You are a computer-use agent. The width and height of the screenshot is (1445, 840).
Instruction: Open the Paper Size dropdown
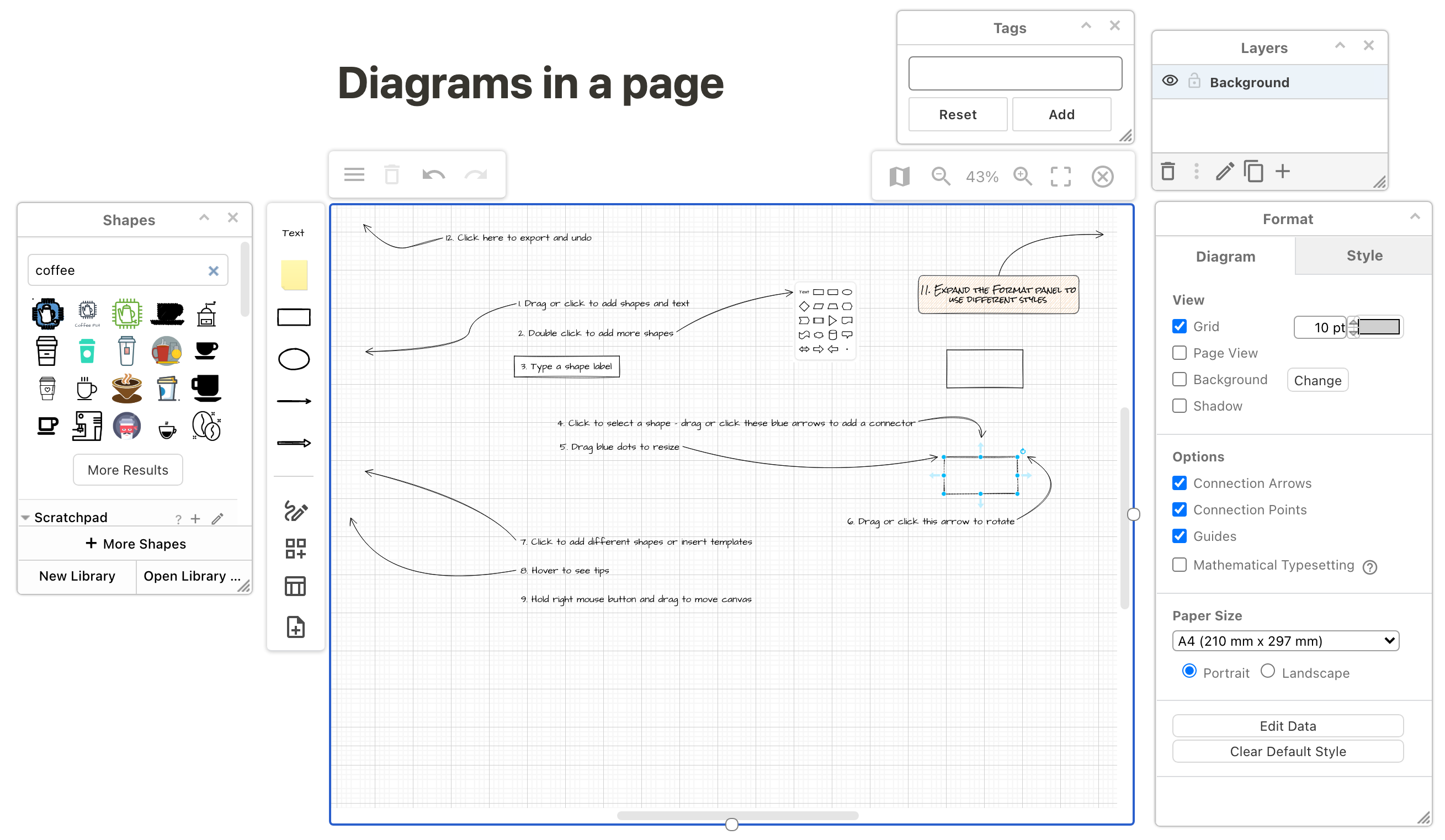(1287, 641)
